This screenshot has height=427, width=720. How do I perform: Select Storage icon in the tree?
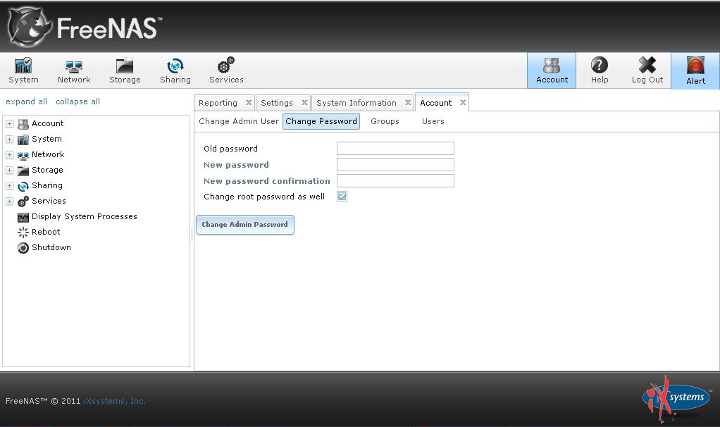(23, 170)
